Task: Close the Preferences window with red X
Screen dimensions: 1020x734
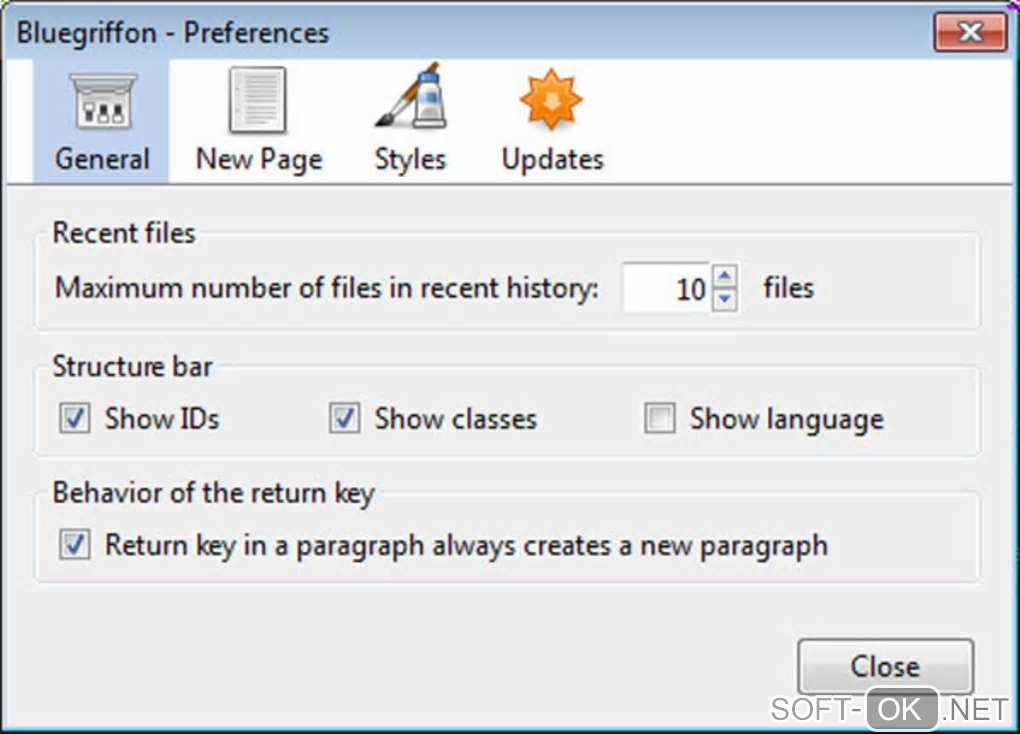Action: coord(969,33)
